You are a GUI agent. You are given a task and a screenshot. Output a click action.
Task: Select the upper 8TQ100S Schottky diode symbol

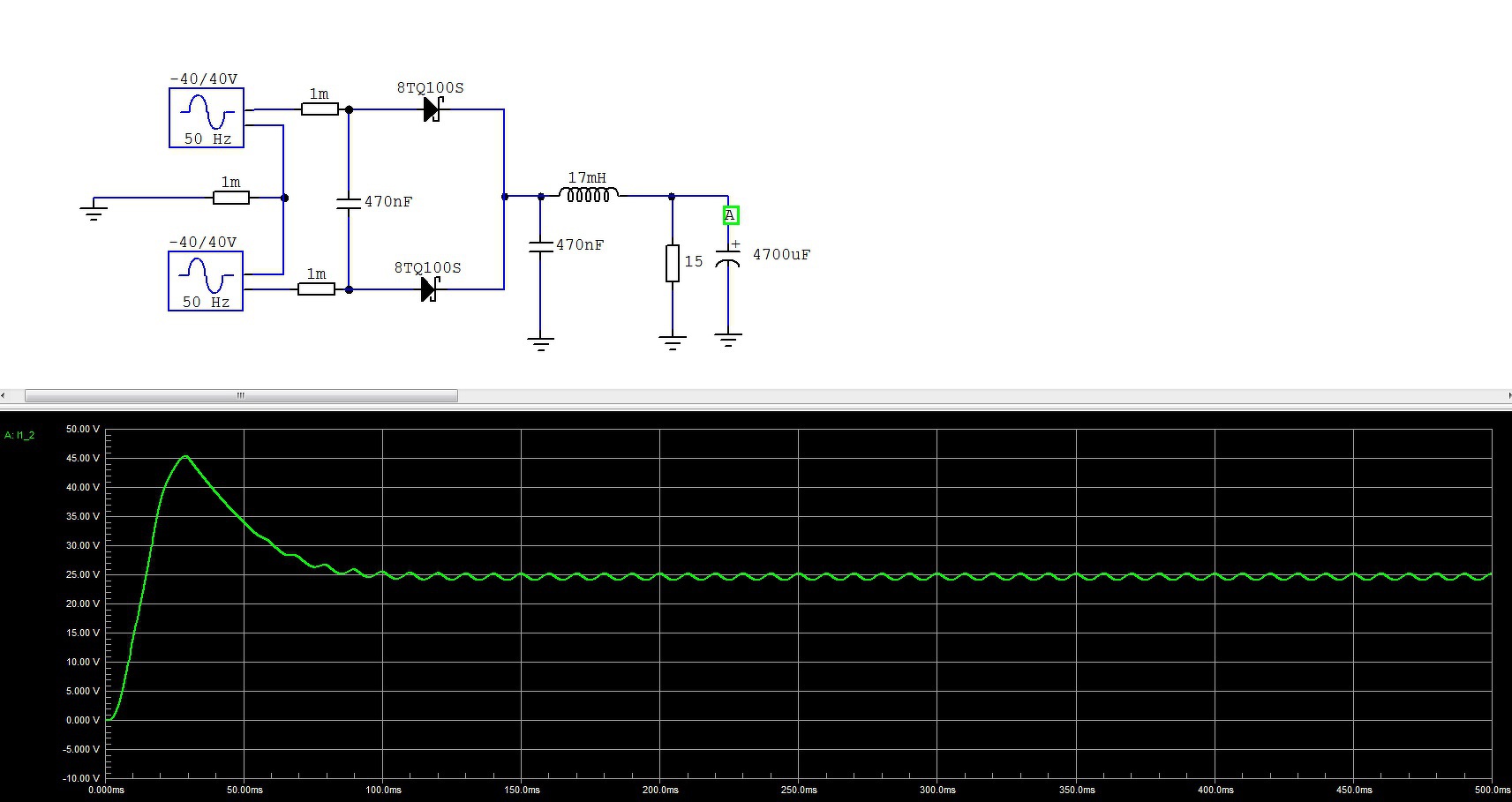click(x=432, y=109)
